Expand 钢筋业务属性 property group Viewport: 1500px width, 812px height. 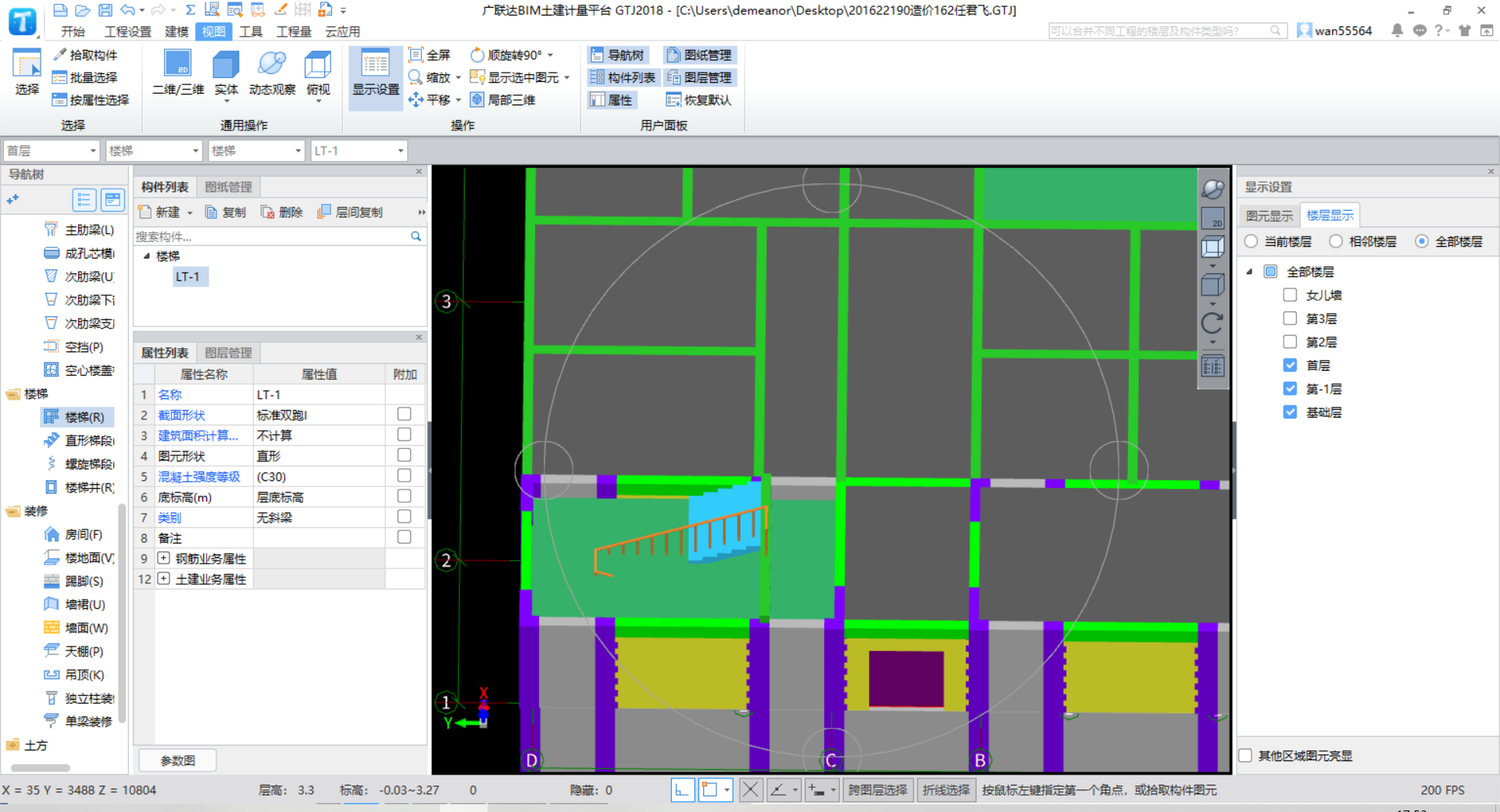click(x=163, y=558)
